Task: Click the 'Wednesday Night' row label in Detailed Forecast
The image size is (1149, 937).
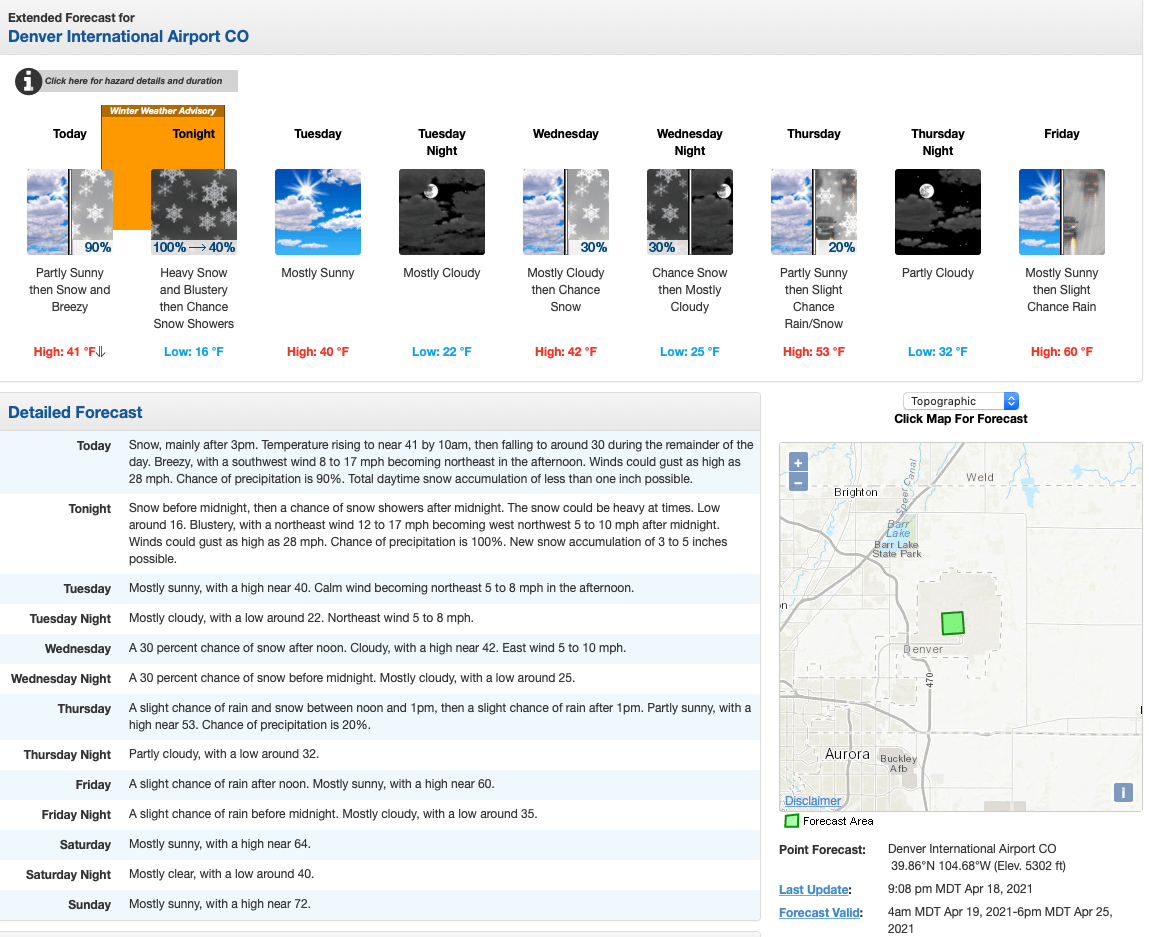Action: pyautogui.click(x=61, y=679)
